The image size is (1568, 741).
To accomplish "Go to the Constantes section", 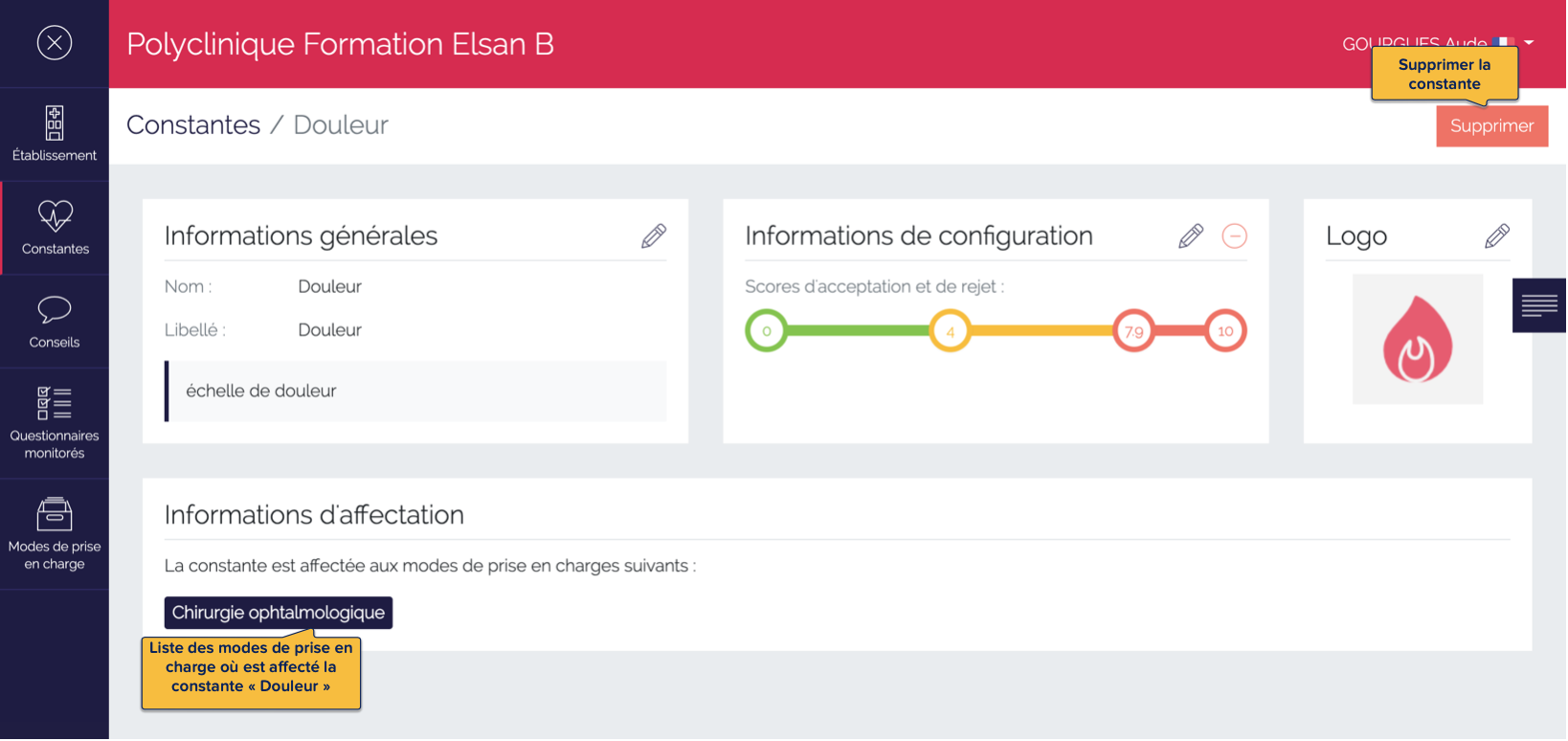I will tap(55, 228).
